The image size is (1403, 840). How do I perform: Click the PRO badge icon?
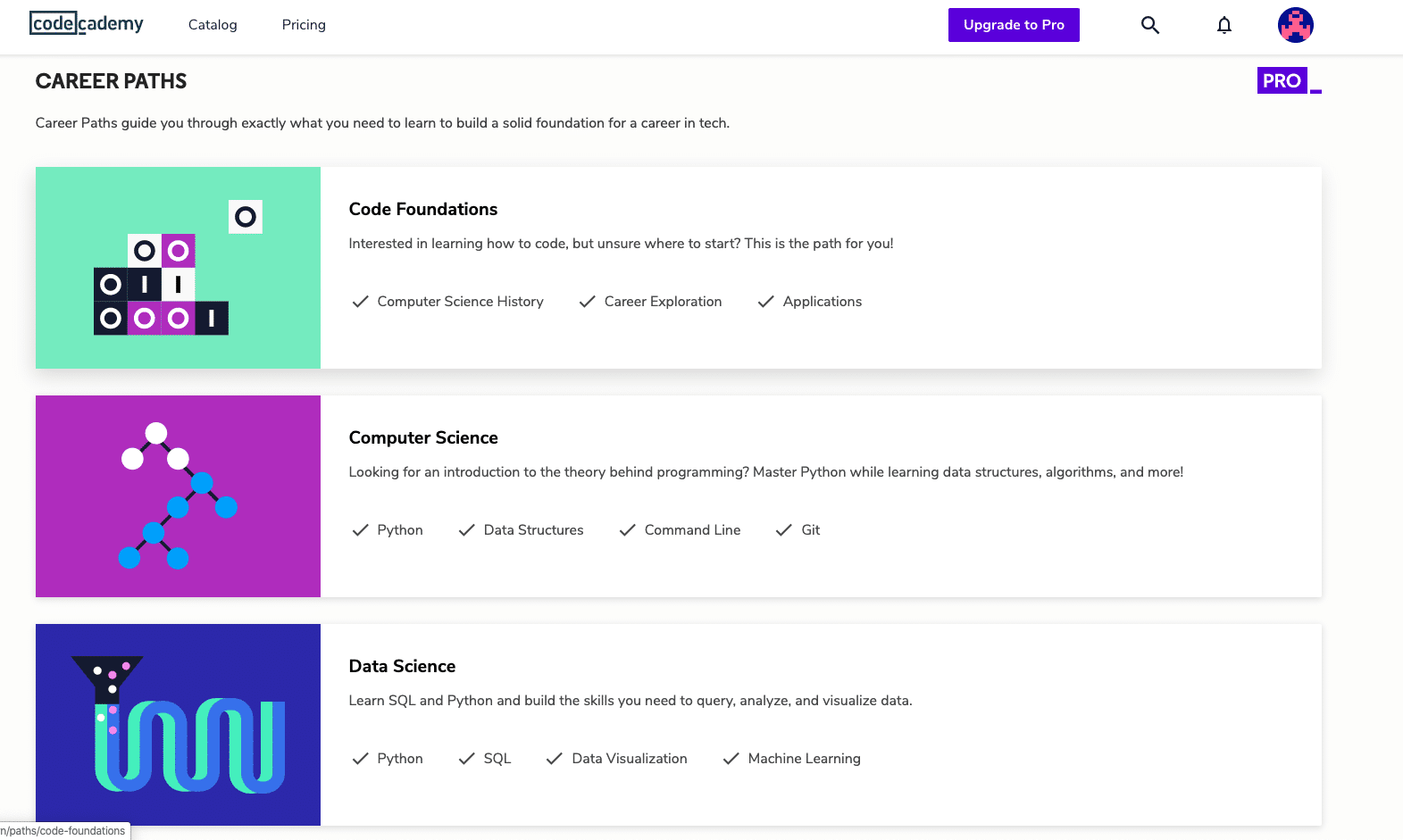tap(1282, 81)
